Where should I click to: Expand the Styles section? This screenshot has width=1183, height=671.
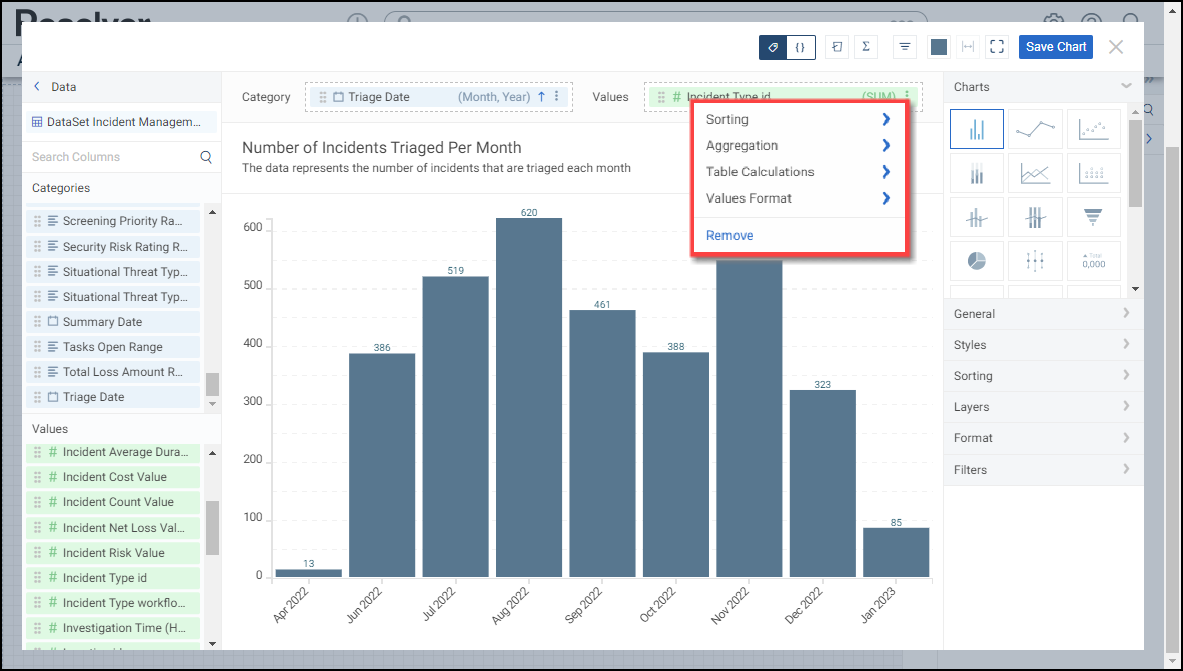coord(1042,345)
